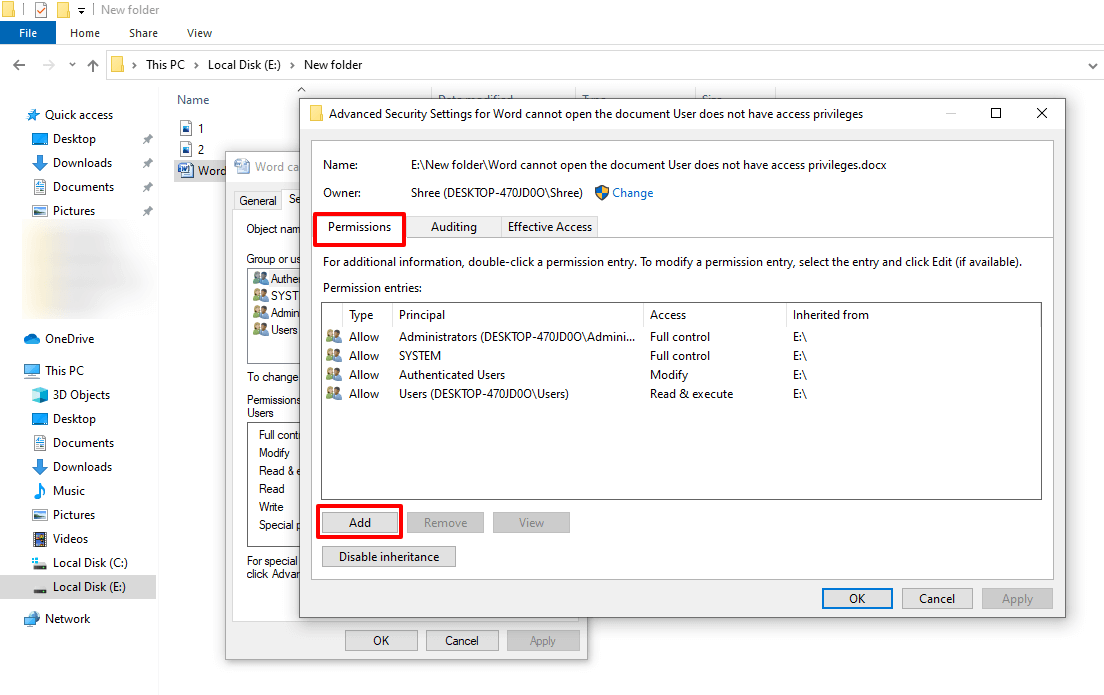Click This PC in the address breadcrumb

coord(165,65)
